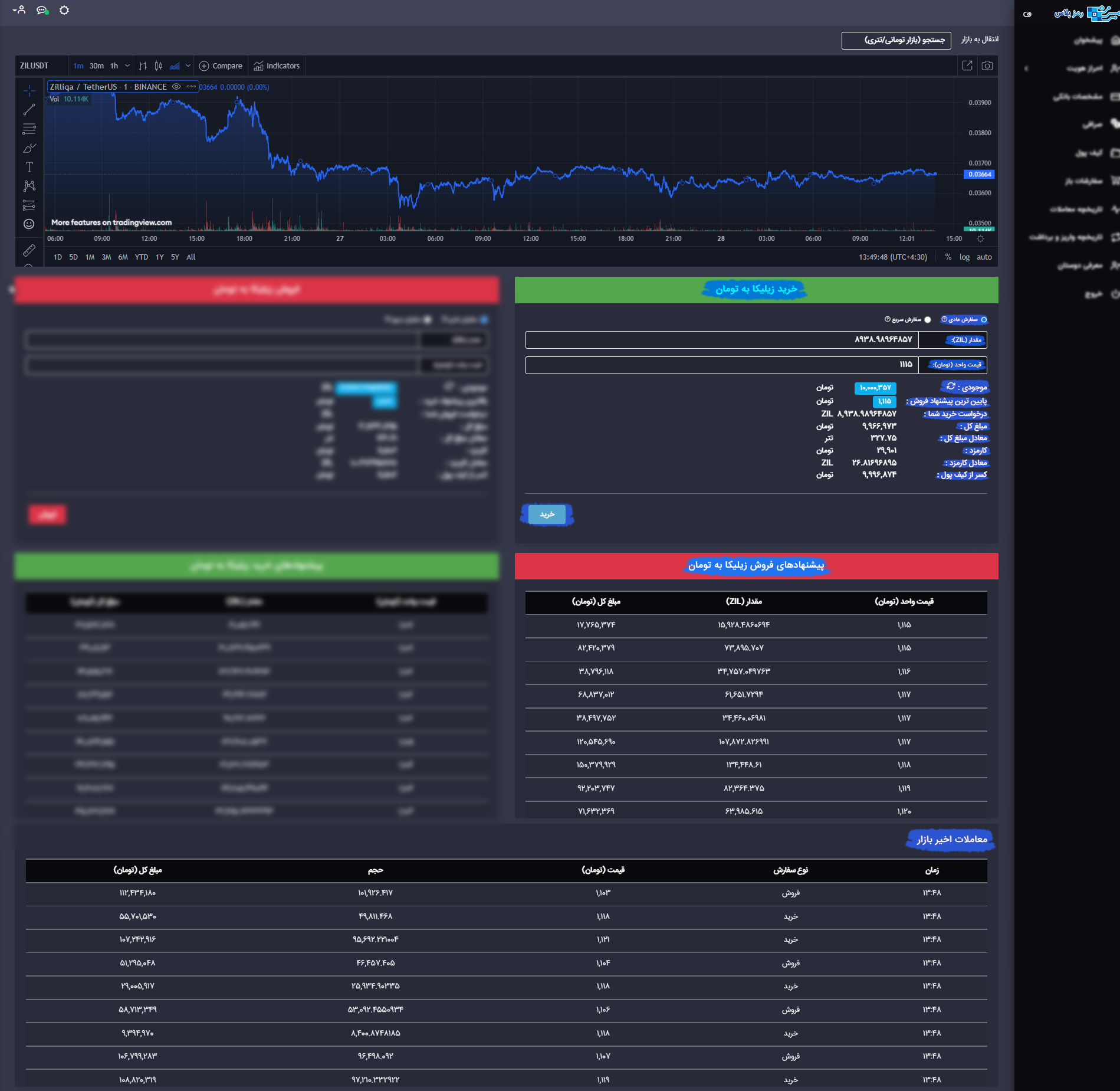Image resolution: width=1120 pixels, height=1091 pixels.
Task: Open chart axis settings gear
Action: click(980, 239)
